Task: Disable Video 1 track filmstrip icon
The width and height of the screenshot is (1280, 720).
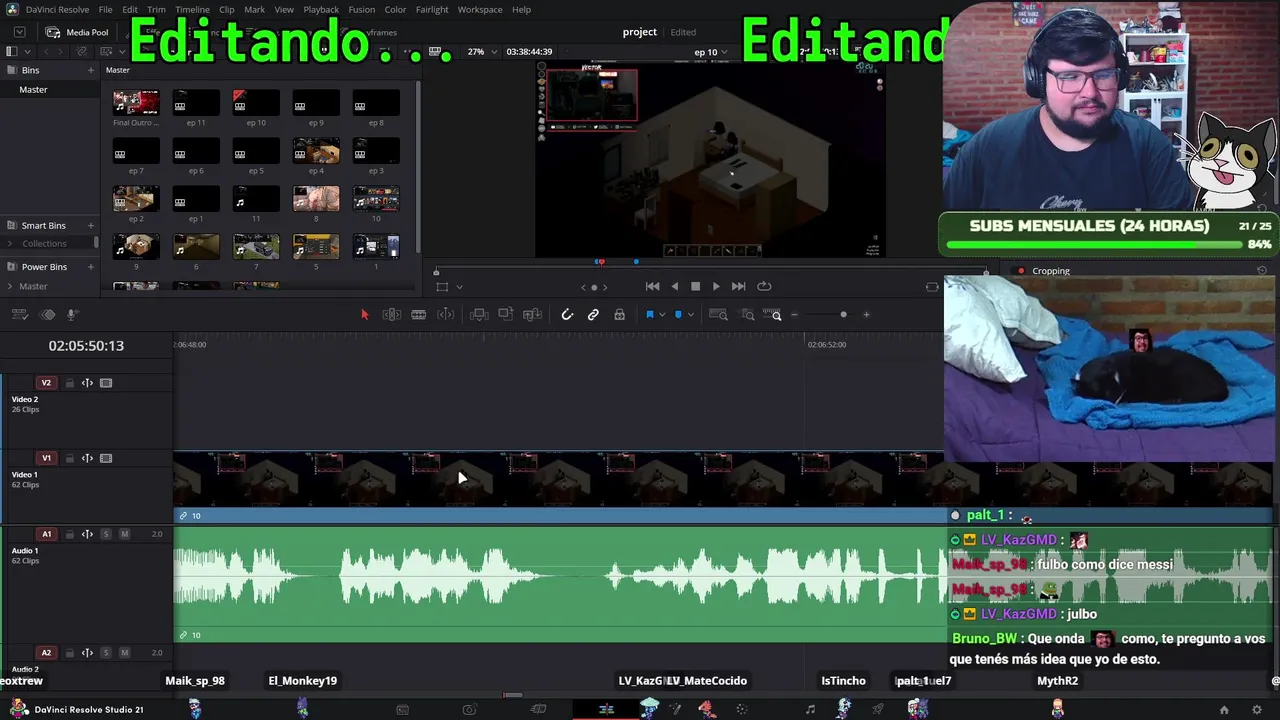Action: (106, 458)
